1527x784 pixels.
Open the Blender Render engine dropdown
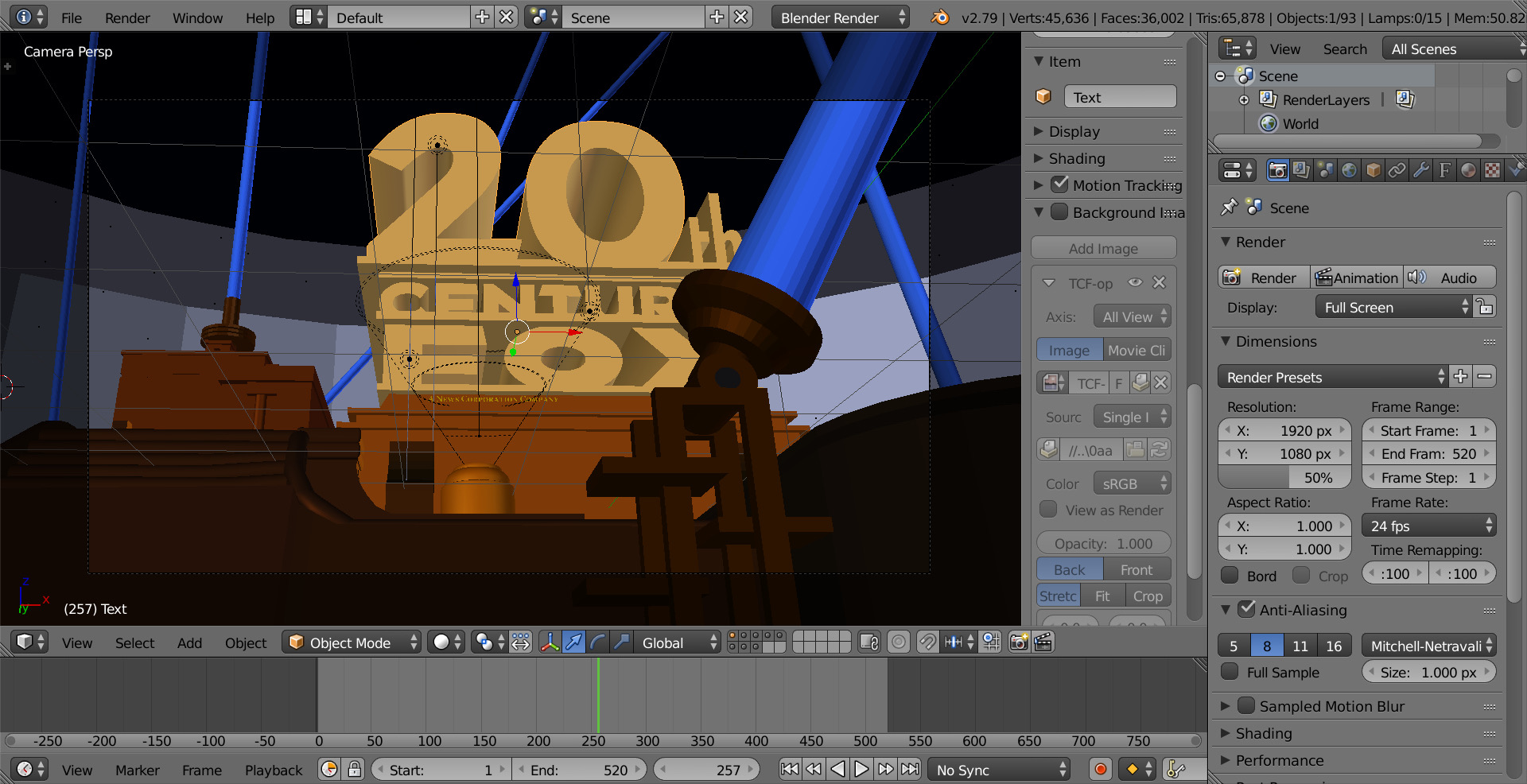point(841,17)
